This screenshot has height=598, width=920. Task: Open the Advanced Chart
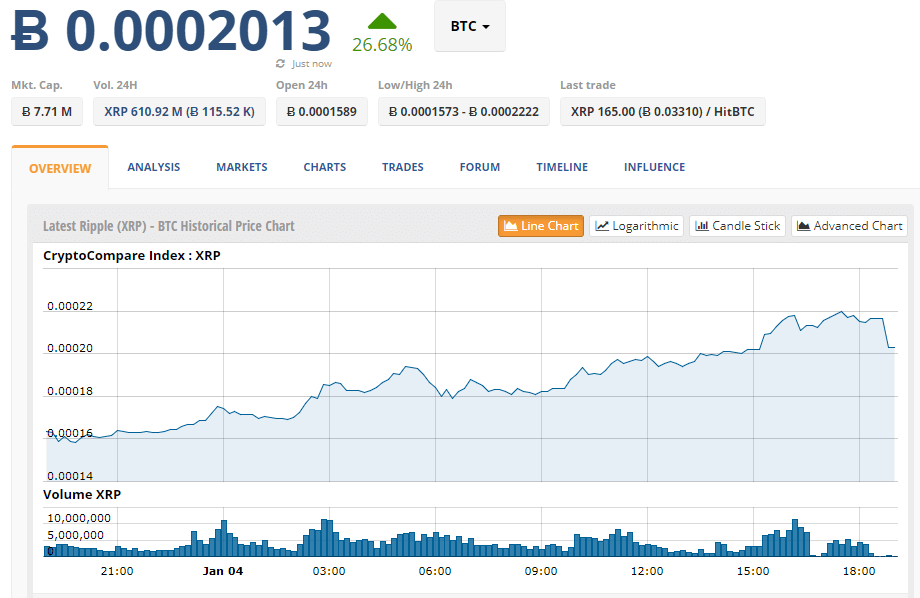pyautogui.click(x=850, y=226)
